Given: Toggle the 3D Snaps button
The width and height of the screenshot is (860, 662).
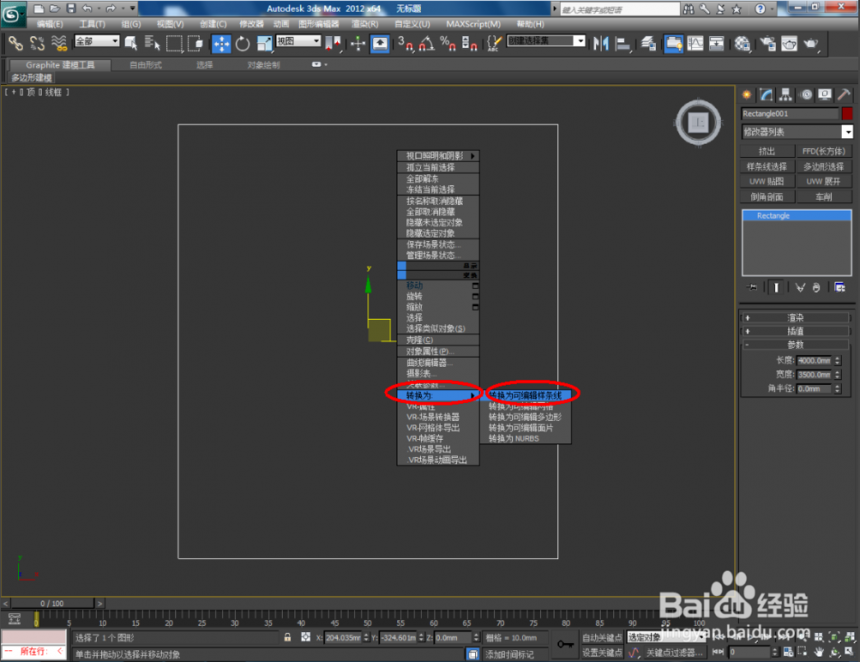Looking at the screenshot, I should pos(405,43).
